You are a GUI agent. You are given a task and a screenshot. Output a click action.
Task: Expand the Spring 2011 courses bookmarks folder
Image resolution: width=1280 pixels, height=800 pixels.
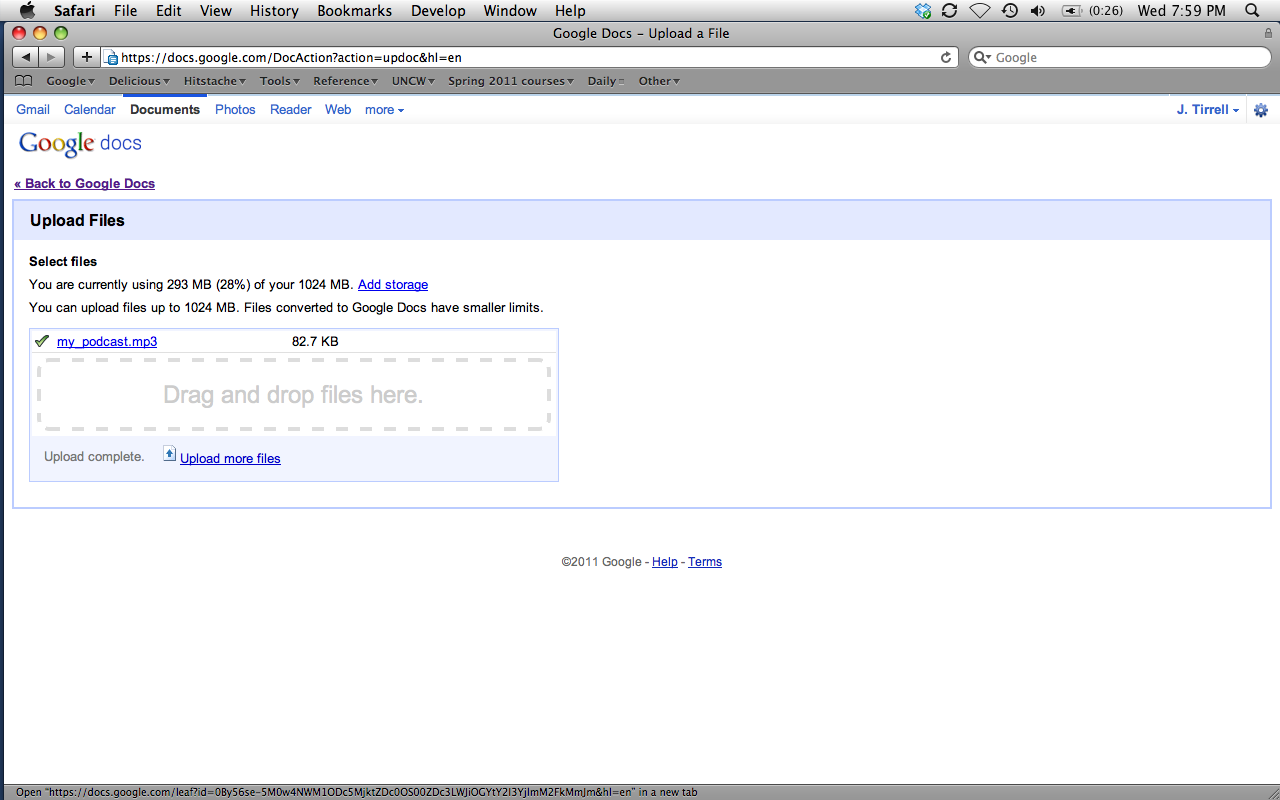pos(511,81)
